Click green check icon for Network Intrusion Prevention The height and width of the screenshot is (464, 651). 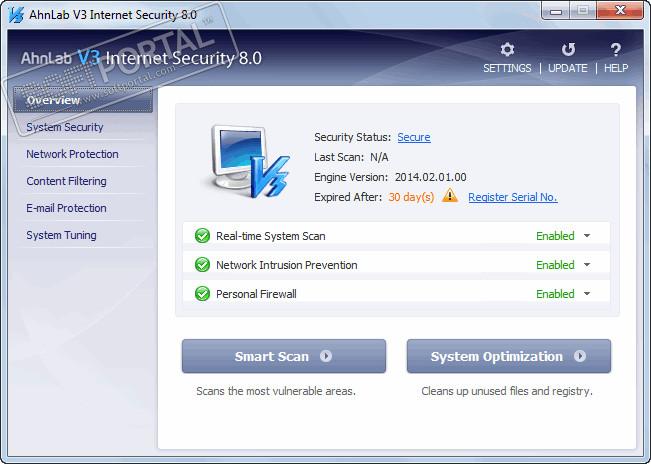pyautogui.click(x=202, y=265)
